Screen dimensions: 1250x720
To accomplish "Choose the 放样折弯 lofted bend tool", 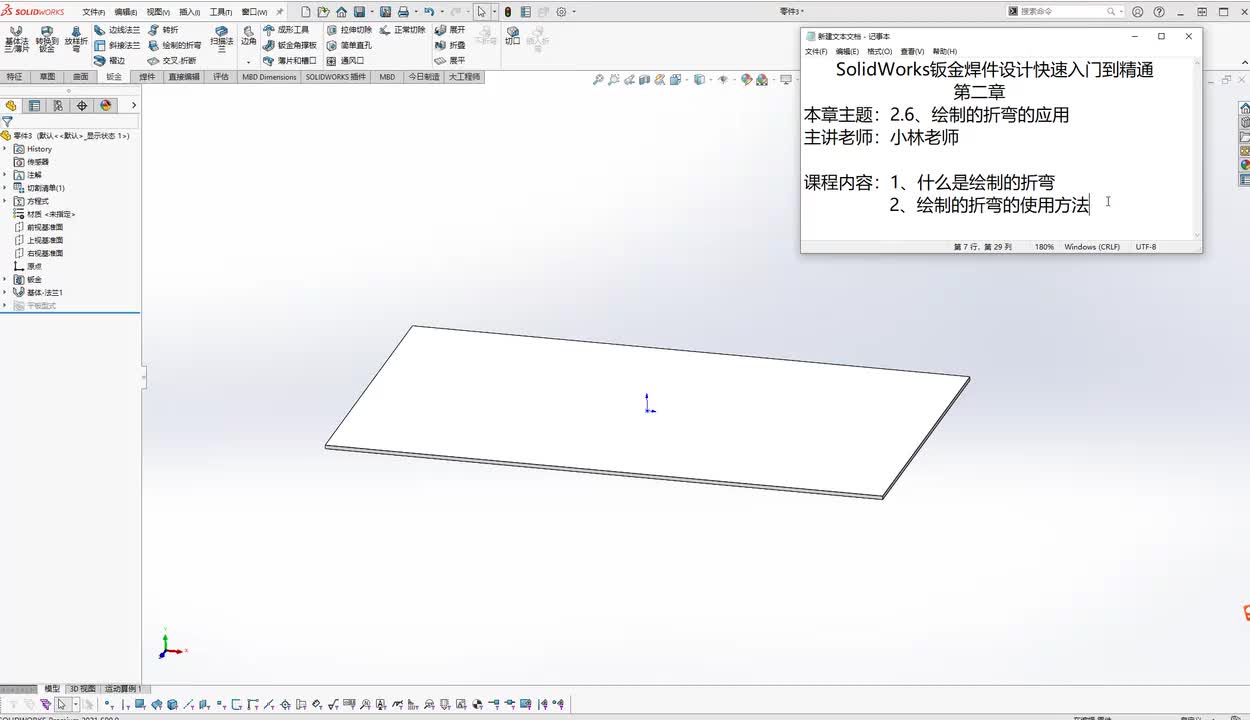I will point(76,39).
